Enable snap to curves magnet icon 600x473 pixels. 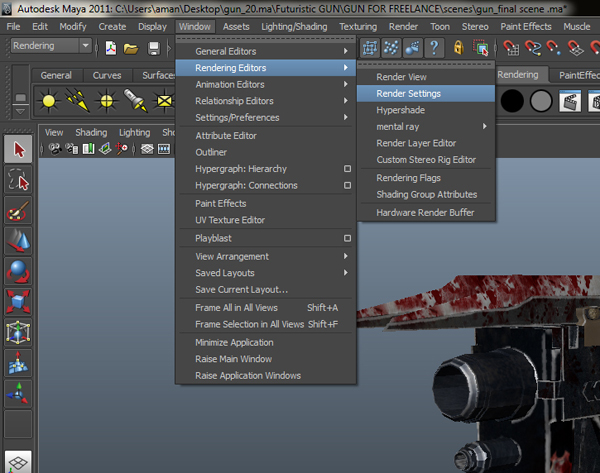point(533,48)
